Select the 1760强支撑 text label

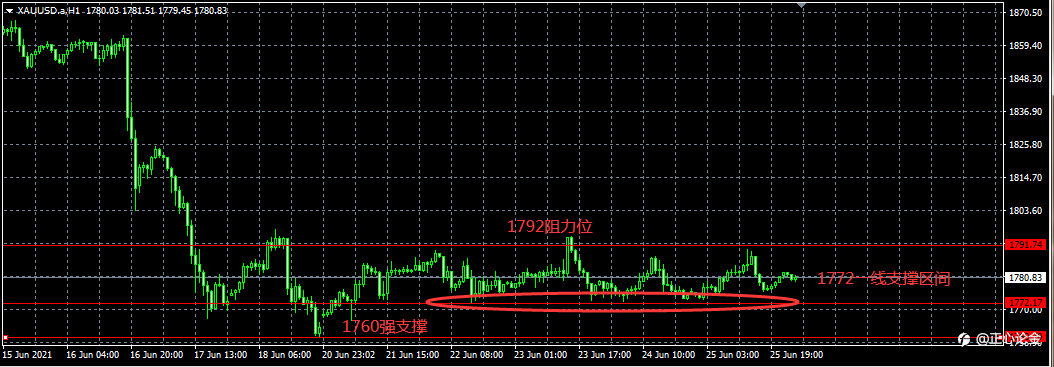click(x=385, y=327)
